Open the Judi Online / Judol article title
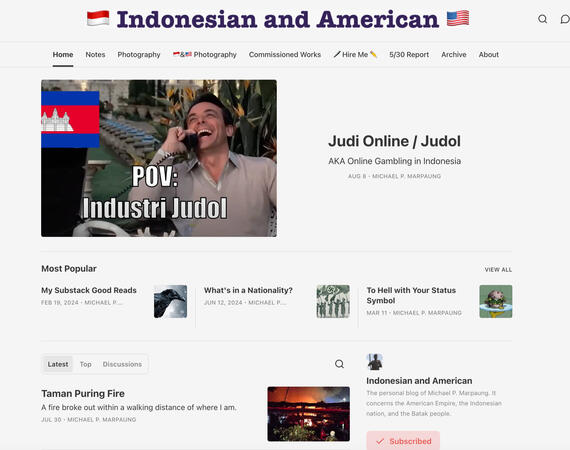Viewport: 570px width, 450px height. coord(394,141)
